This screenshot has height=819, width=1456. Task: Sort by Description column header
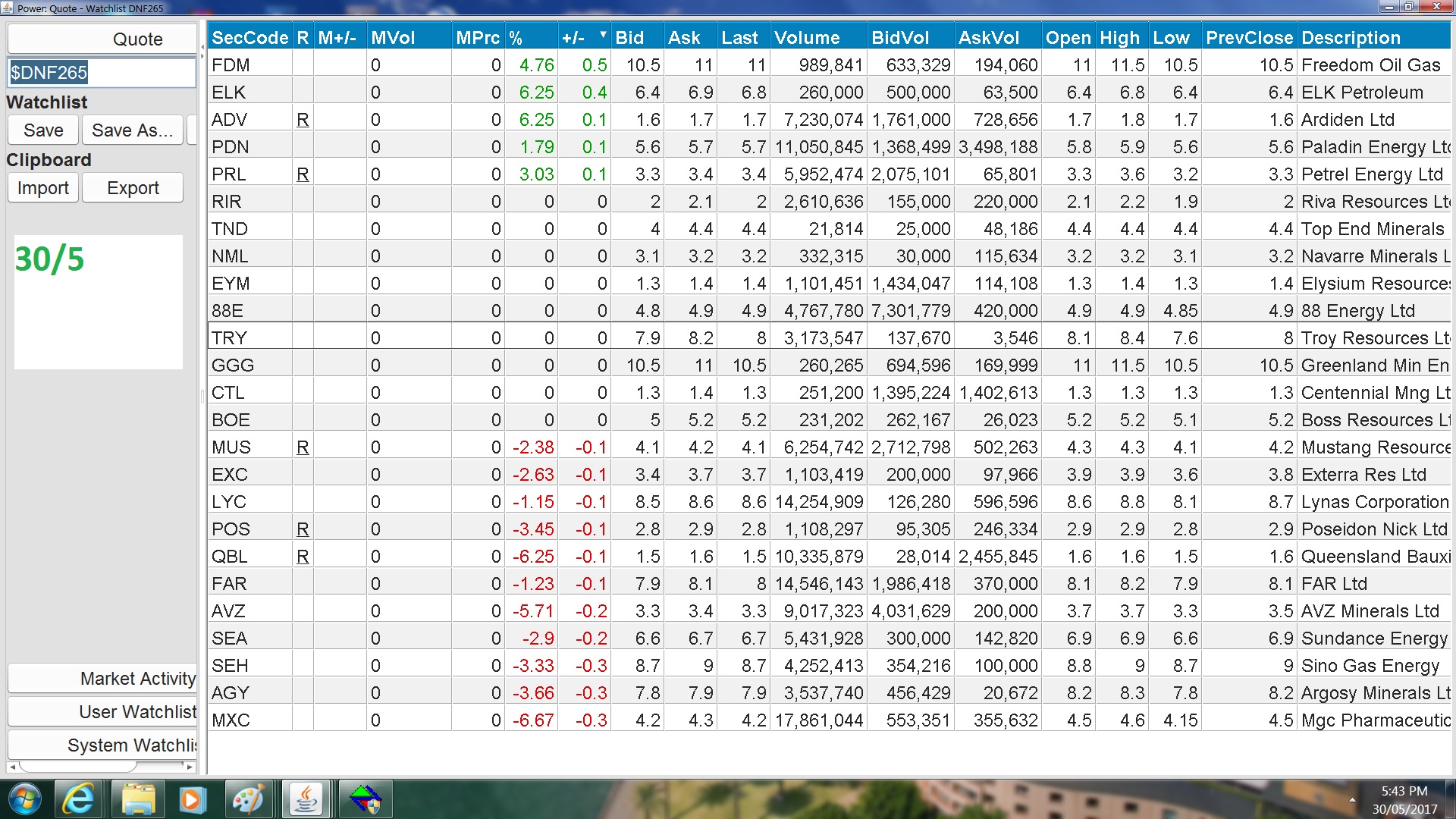coord(1374,38)
